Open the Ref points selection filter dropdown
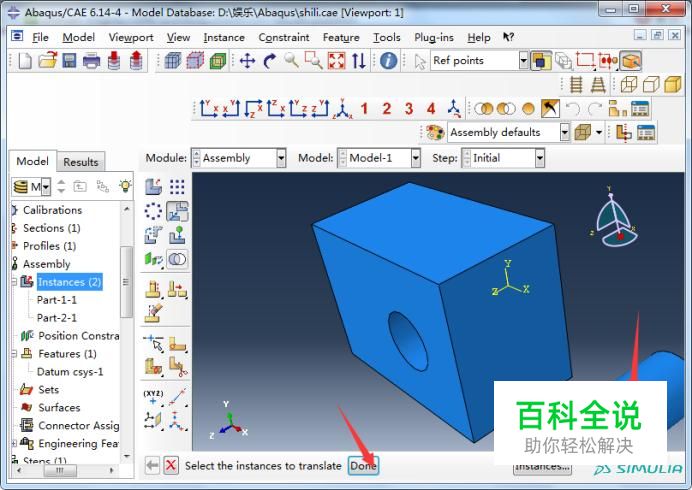 [523, 60]
